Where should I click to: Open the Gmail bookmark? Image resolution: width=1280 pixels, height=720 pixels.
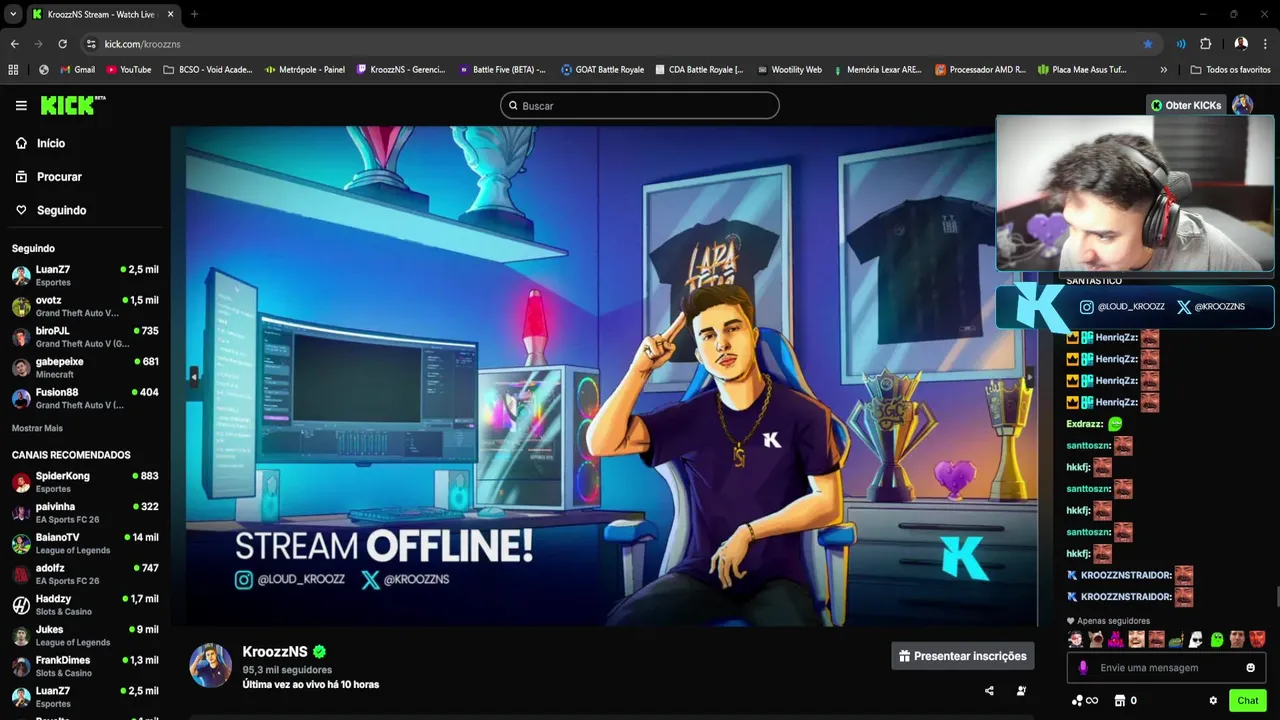[x=77, y=70]
